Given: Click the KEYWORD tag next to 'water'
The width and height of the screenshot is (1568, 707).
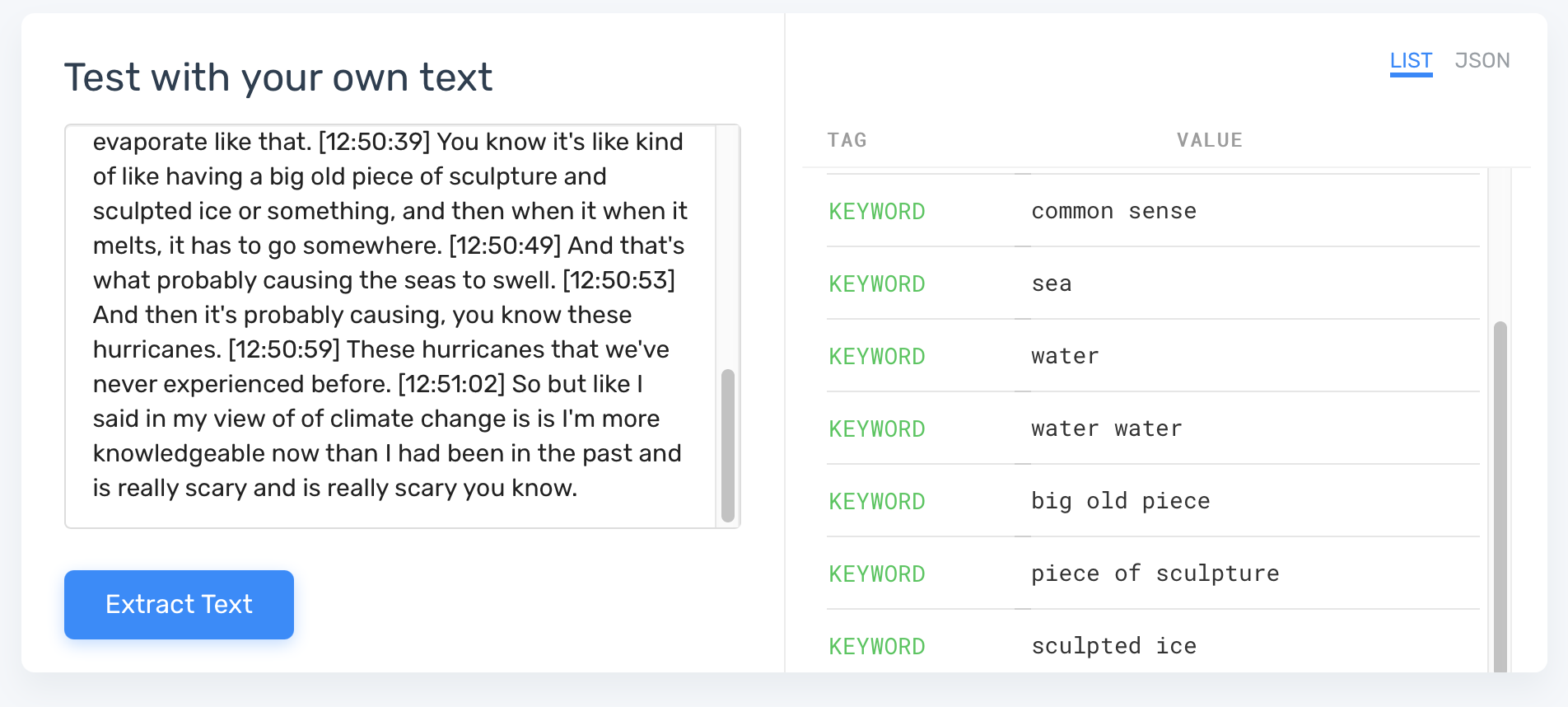Looking at the screenshot, I should 877,357.
